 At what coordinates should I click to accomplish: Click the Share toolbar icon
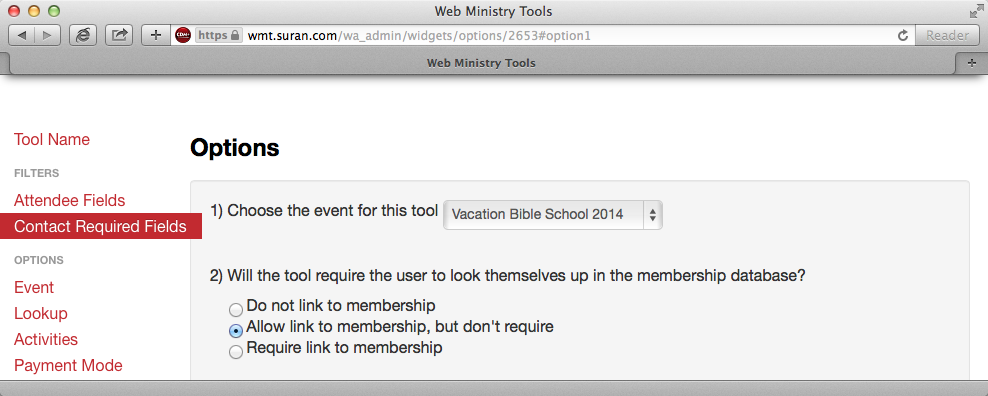(x=119, y=35)
